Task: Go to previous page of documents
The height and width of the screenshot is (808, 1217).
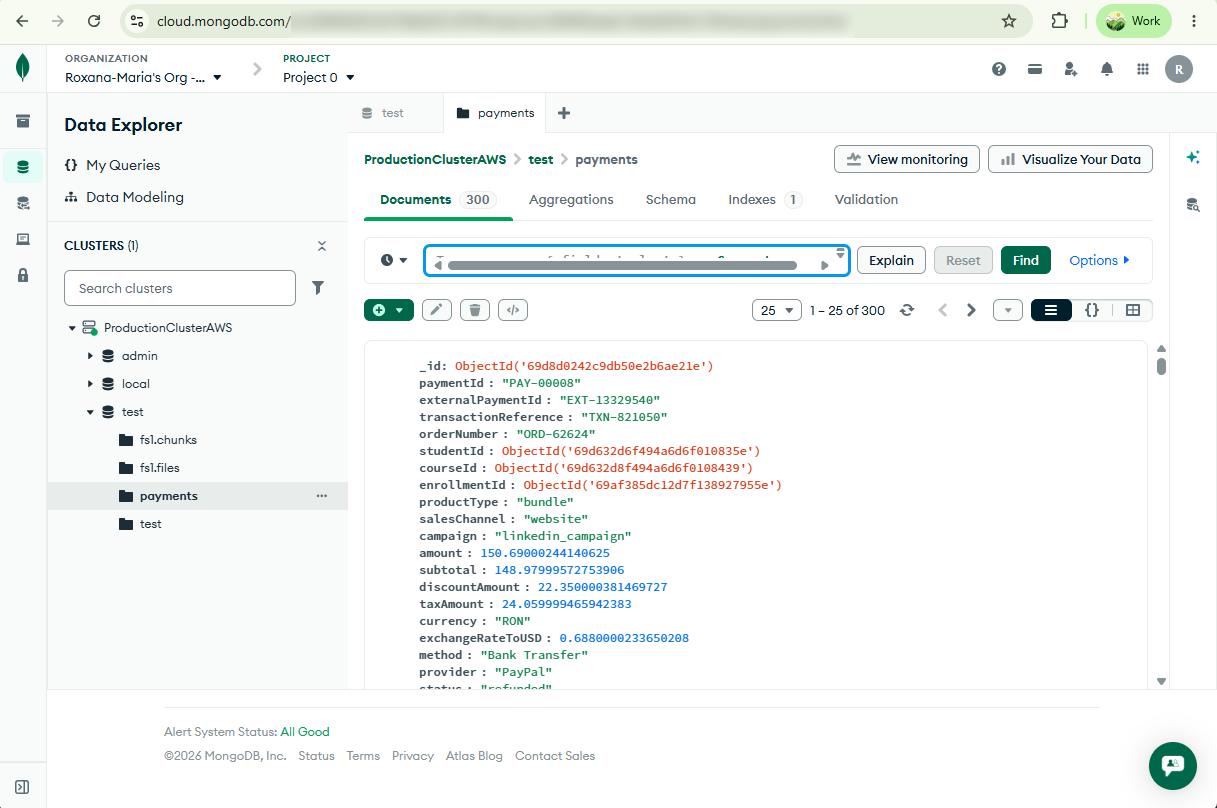Action: [x=942, y=310]
